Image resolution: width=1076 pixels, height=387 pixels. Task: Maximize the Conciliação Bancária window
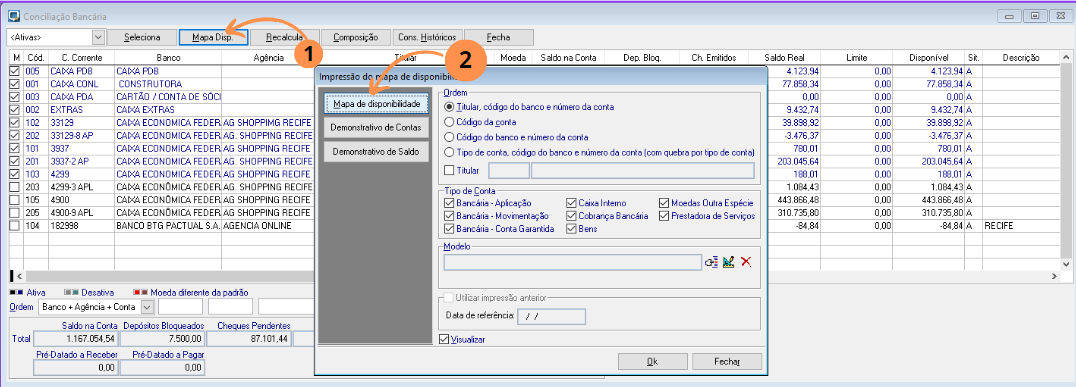[1036, 15]
